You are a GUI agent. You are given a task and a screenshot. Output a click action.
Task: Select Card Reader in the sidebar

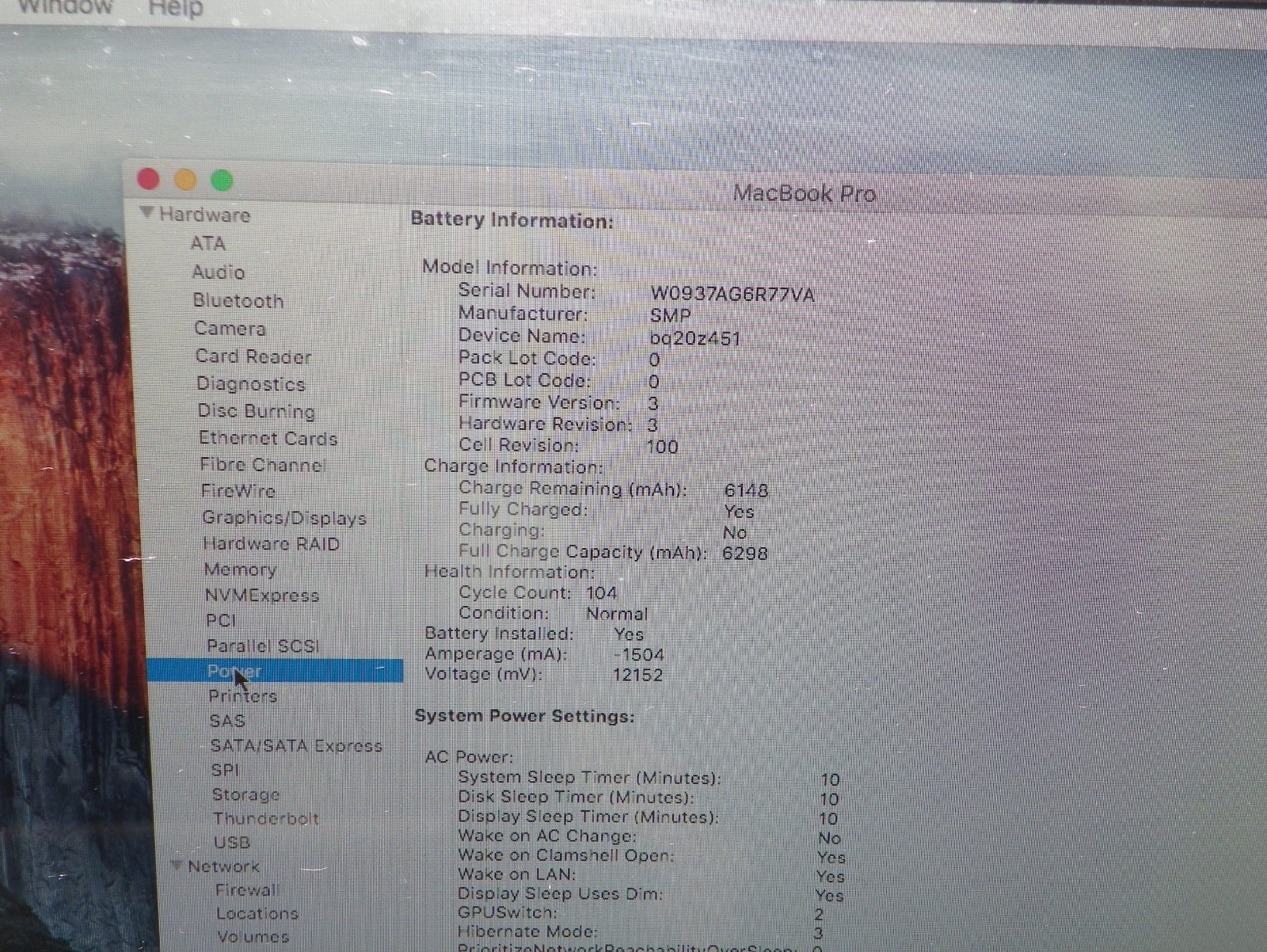[x=253, y=356]
